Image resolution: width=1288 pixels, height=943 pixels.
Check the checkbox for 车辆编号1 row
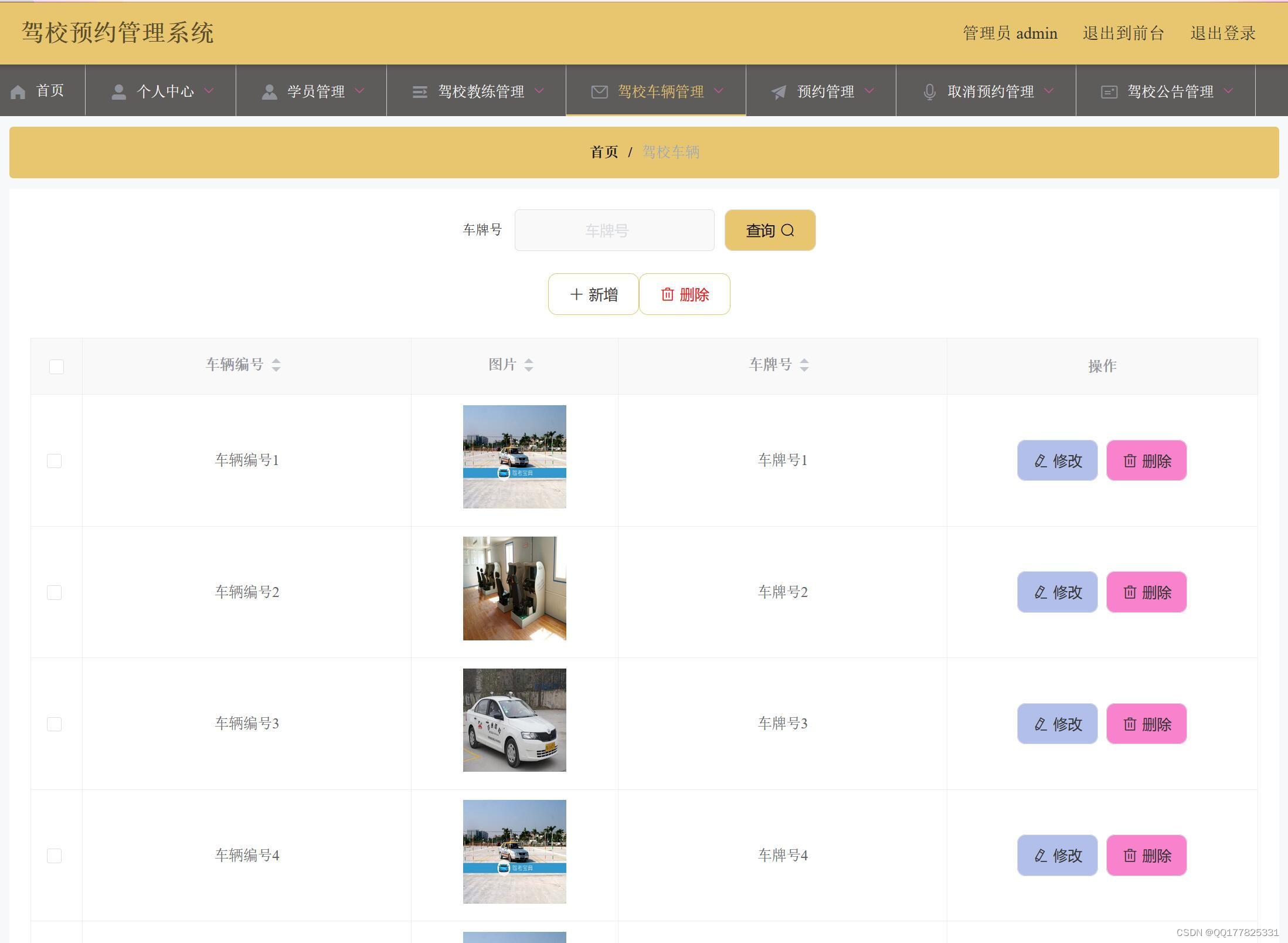tap(54, 461)
